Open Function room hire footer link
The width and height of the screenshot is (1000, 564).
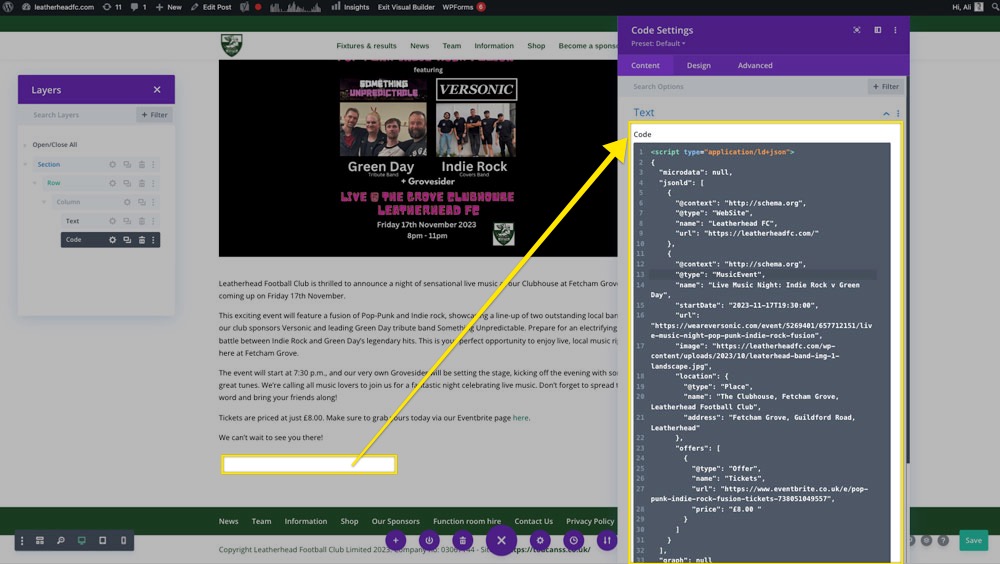(x=467, y=521)
